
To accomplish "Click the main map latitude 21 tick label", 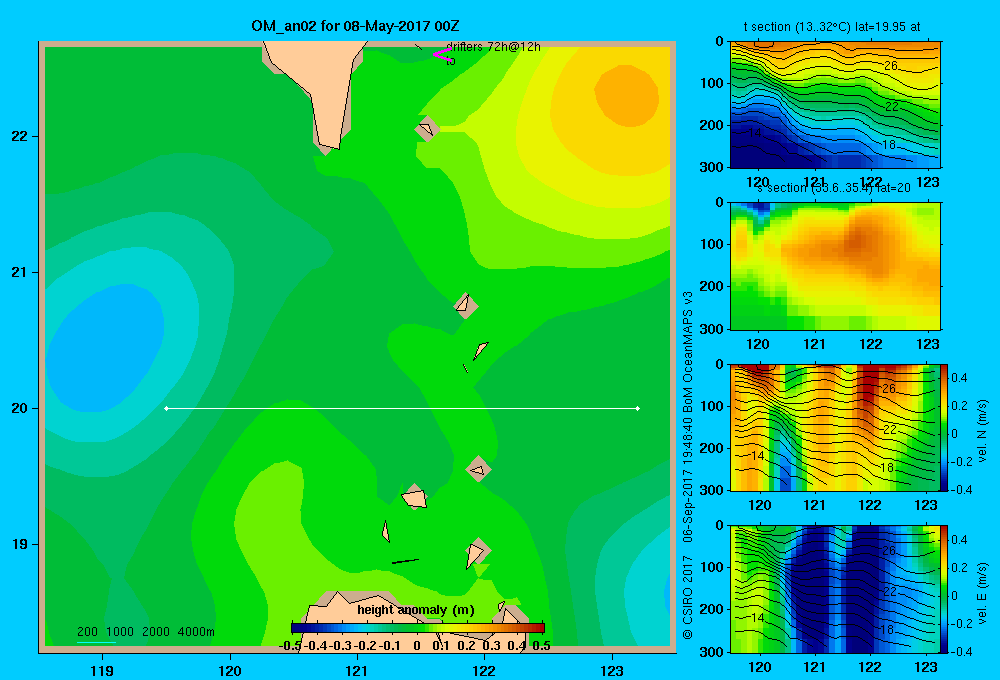I will click(x=20, y=272).
